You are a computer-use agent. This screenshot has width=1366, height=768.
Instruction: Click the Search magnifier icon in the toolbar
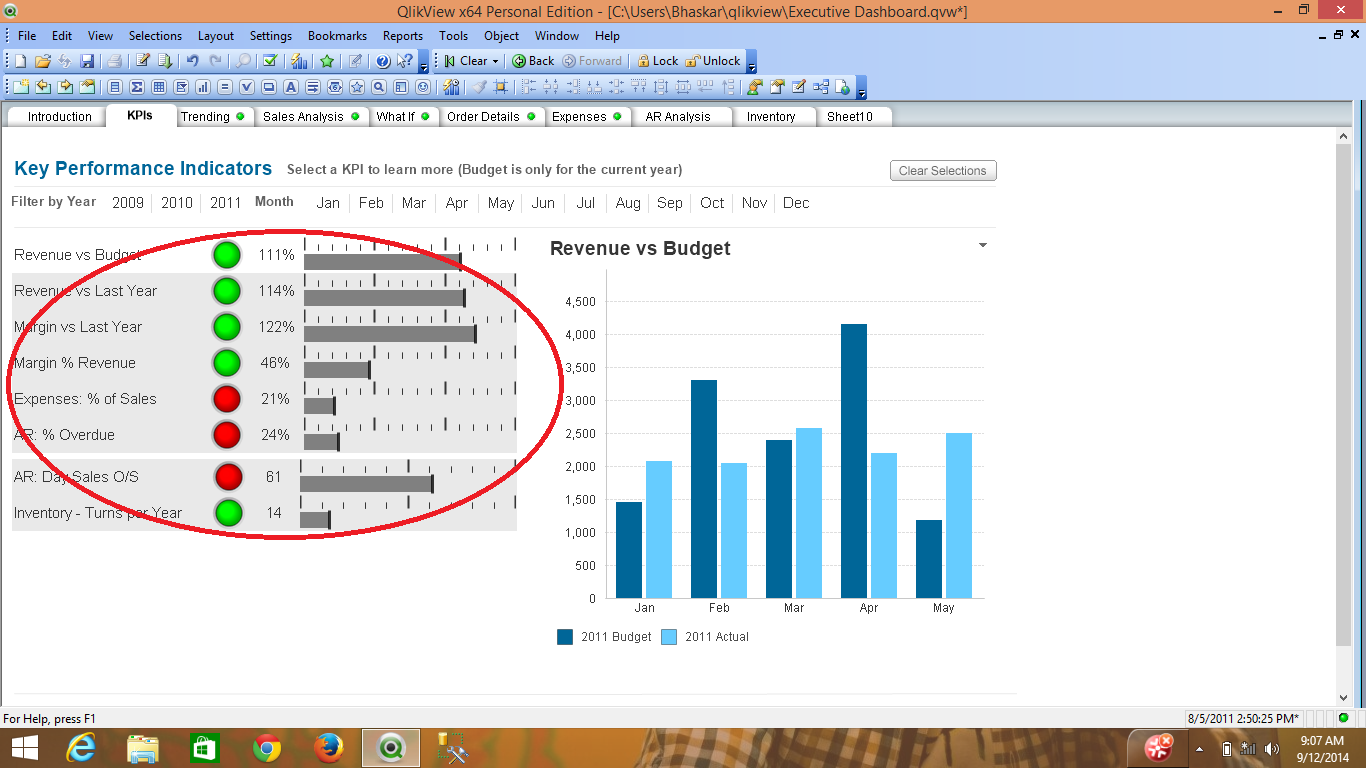(242, 60)
